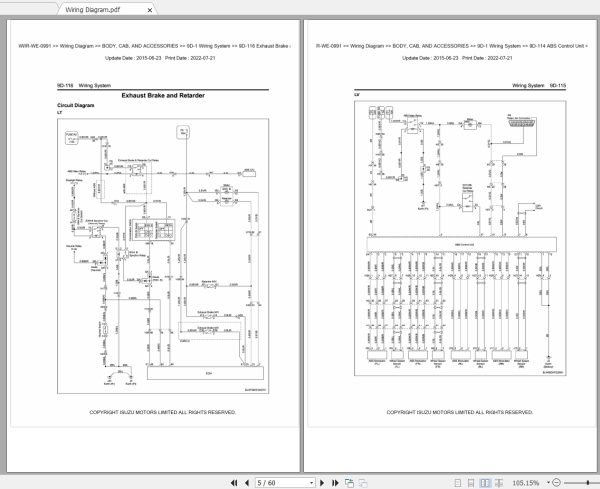The width and height of the screenshot is (600, 489).
Task: Jump to the last page
Action: tap(335, 483)
